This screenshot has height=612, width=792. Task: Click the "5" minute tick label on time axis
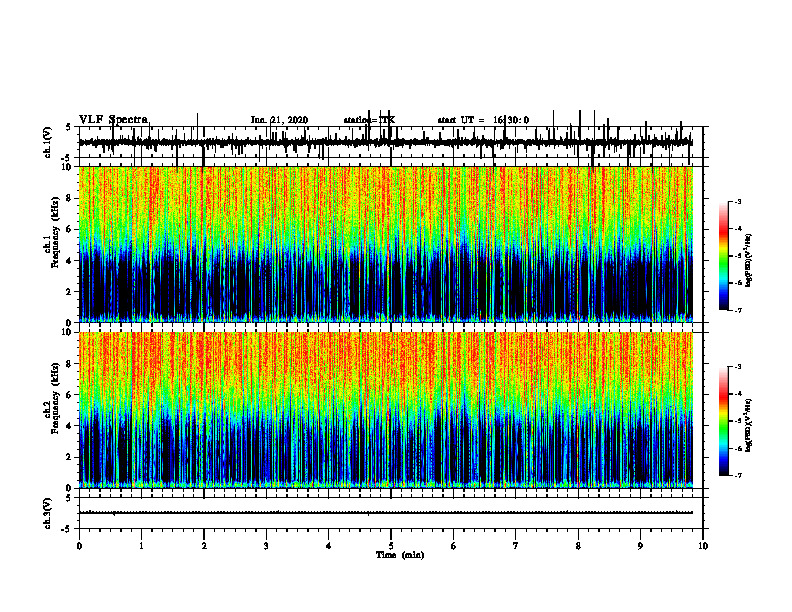[x=391, y=546]
